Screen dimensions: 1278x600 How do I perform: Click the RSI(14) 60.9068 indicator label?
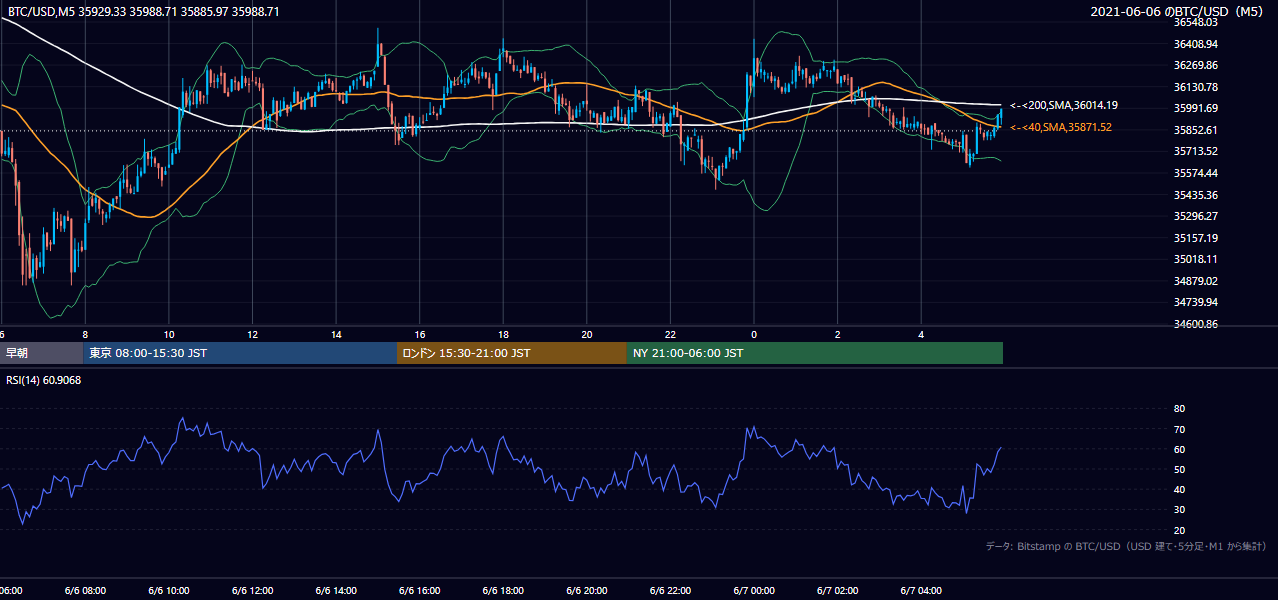tap(43, 380)
